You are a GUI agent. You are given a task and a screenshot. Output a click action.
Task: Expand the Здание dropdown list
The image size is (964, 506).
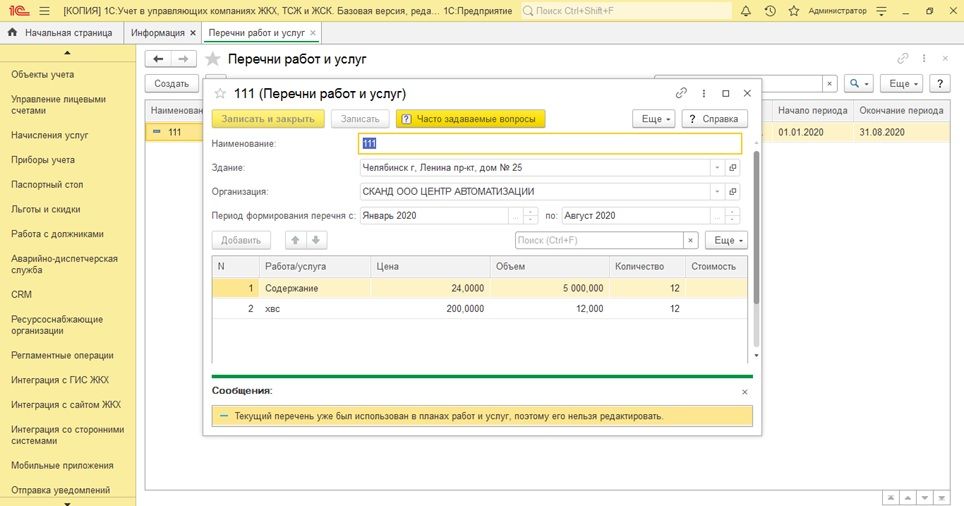click(717, 168)
